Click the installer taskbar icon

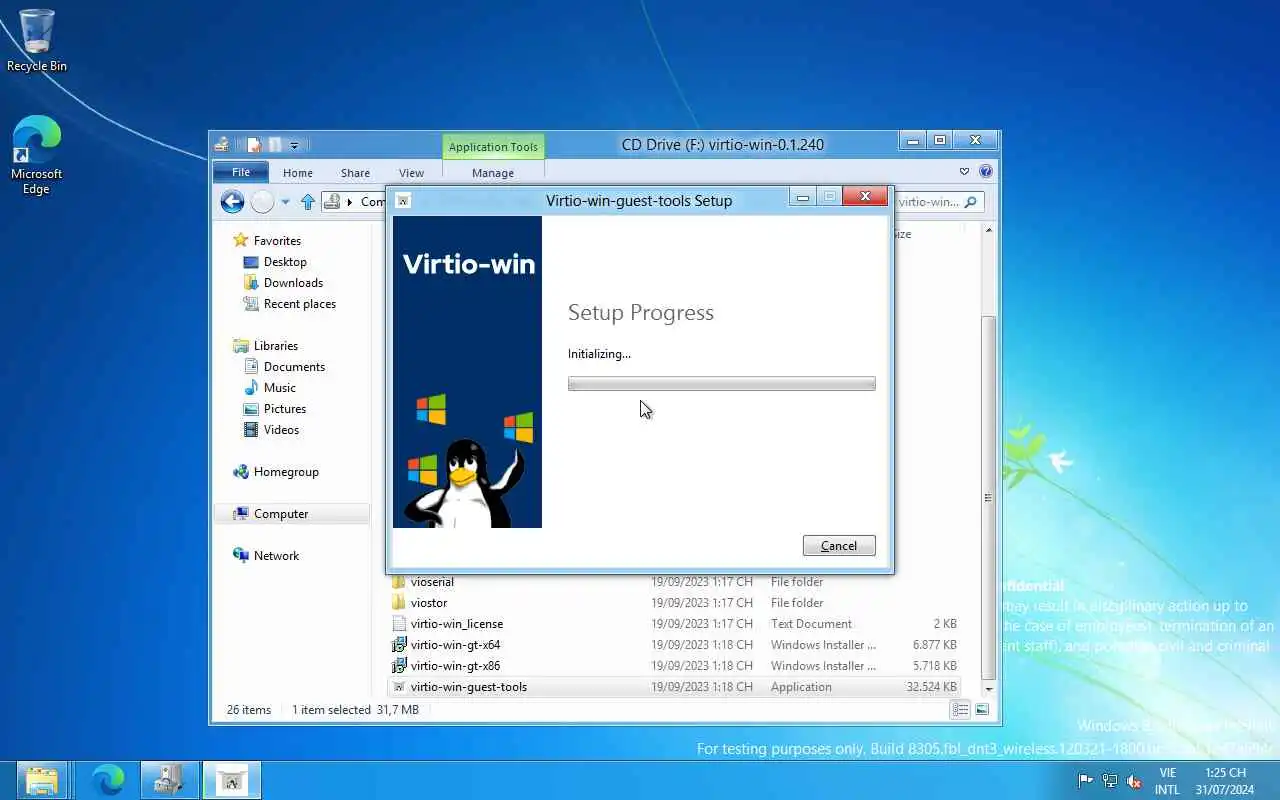tap(168, 780)
